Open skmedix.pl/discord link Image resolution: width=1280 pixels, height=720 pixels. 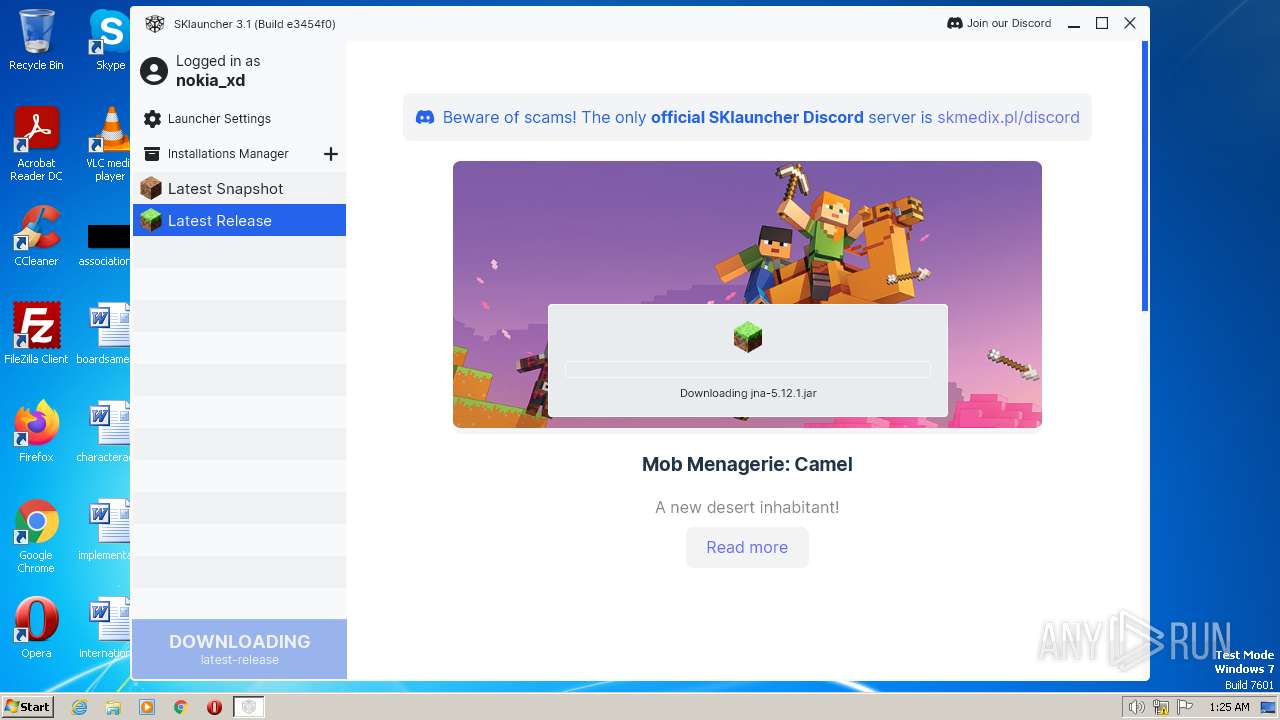(x=1008, y=117)
